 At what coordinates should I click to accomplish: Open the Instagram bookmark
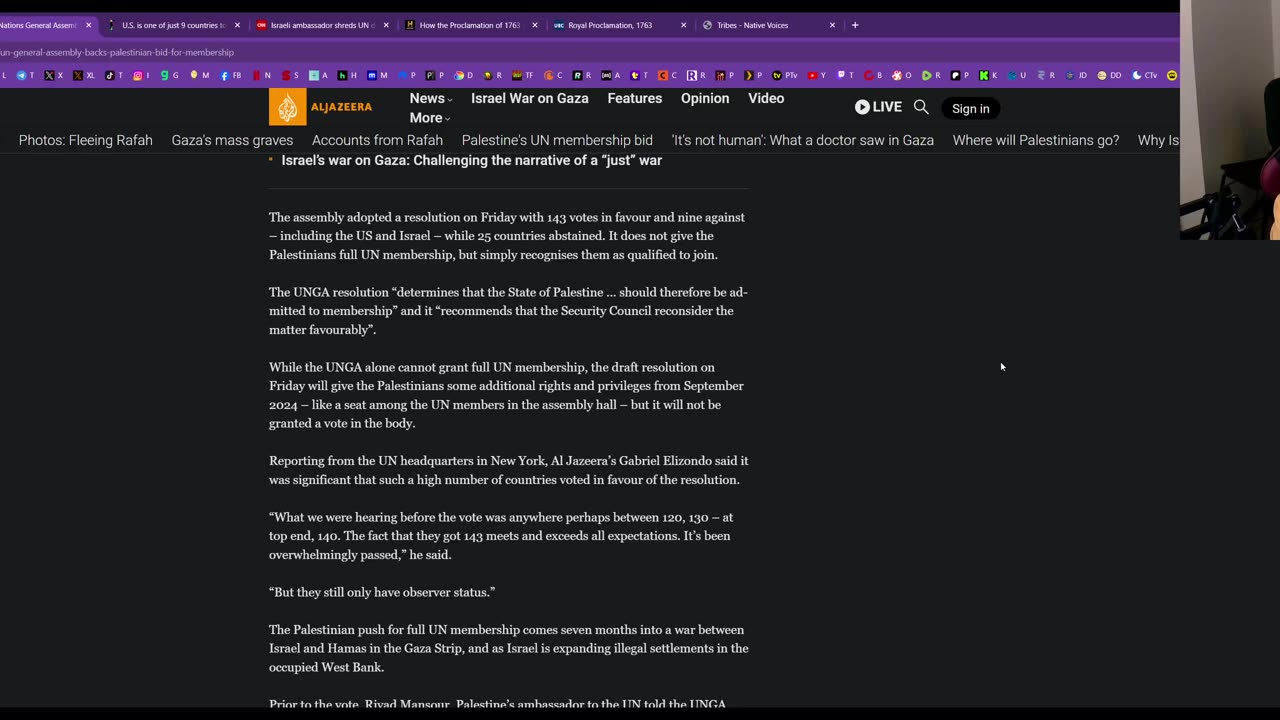pos(141,75)
